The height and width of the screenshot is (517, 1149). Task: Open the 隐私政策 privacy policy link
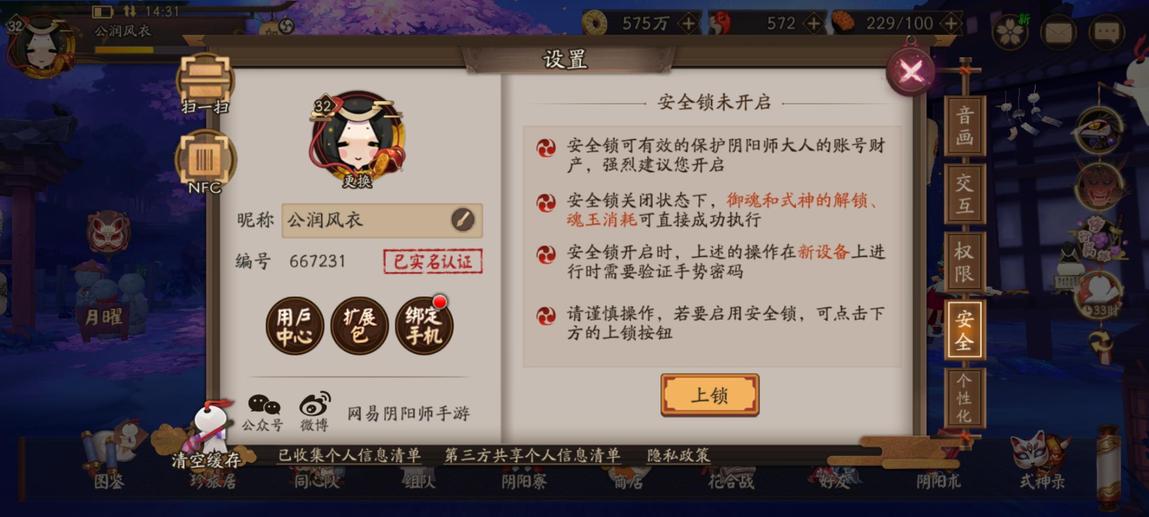tap(679, 455)
